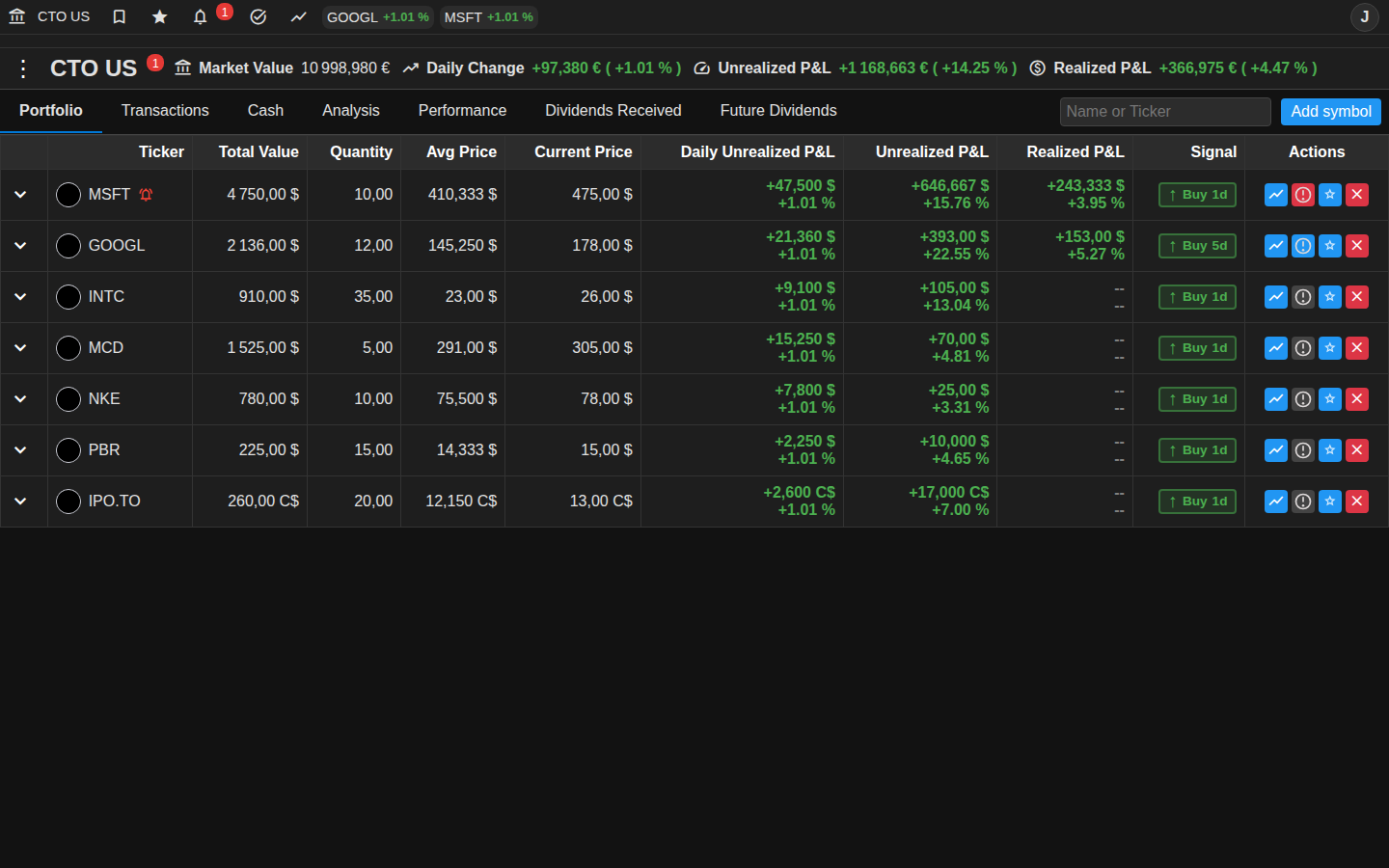The image size is (1389, 868).
Task: Show the NKE chart icon
Action: pyautogui.click(x=1275, y=399)
